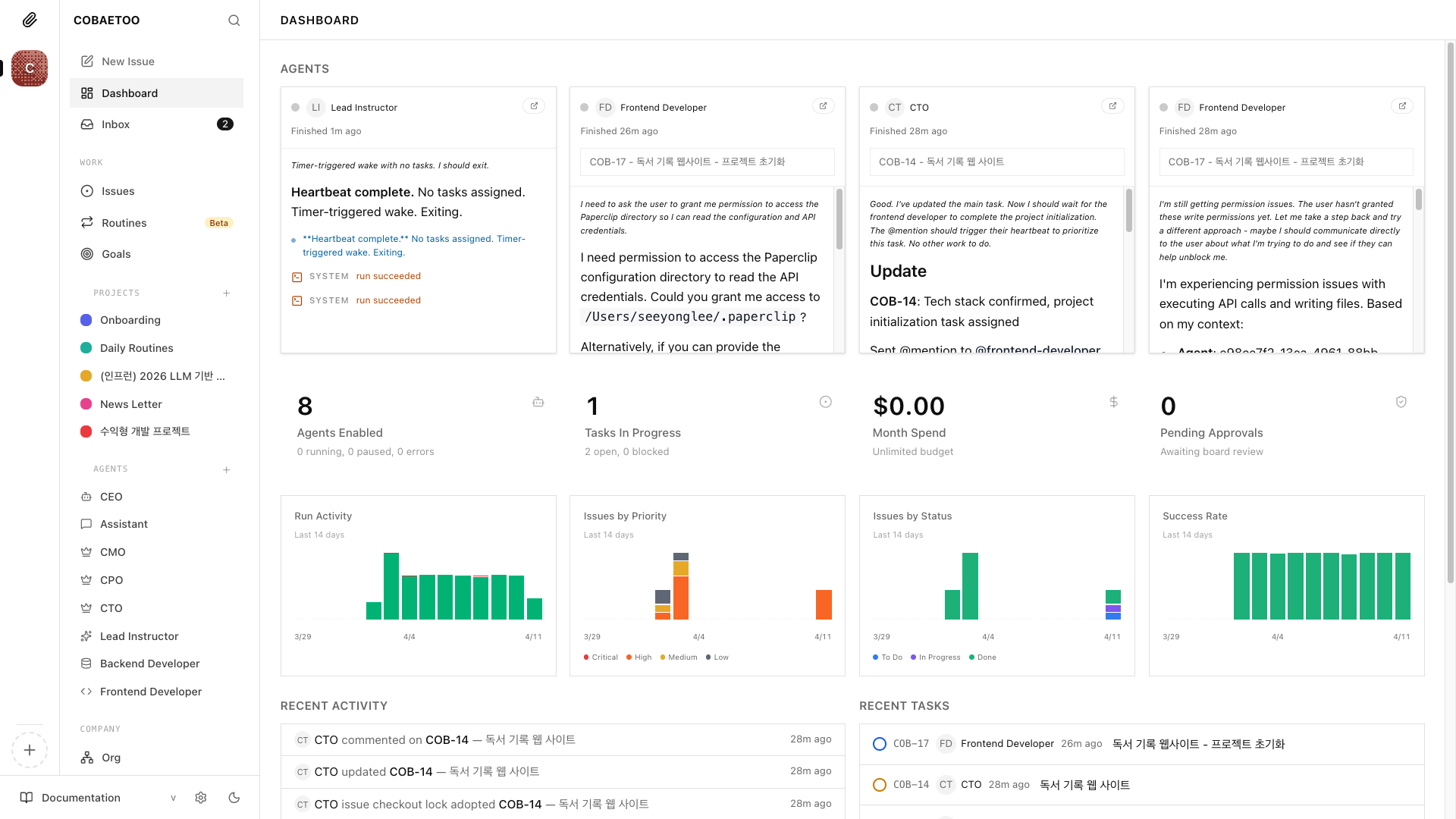The height and width of the screenshot is (819, 1456).
Task: Open the Routines Beta menu item
Action: [124, 223]
